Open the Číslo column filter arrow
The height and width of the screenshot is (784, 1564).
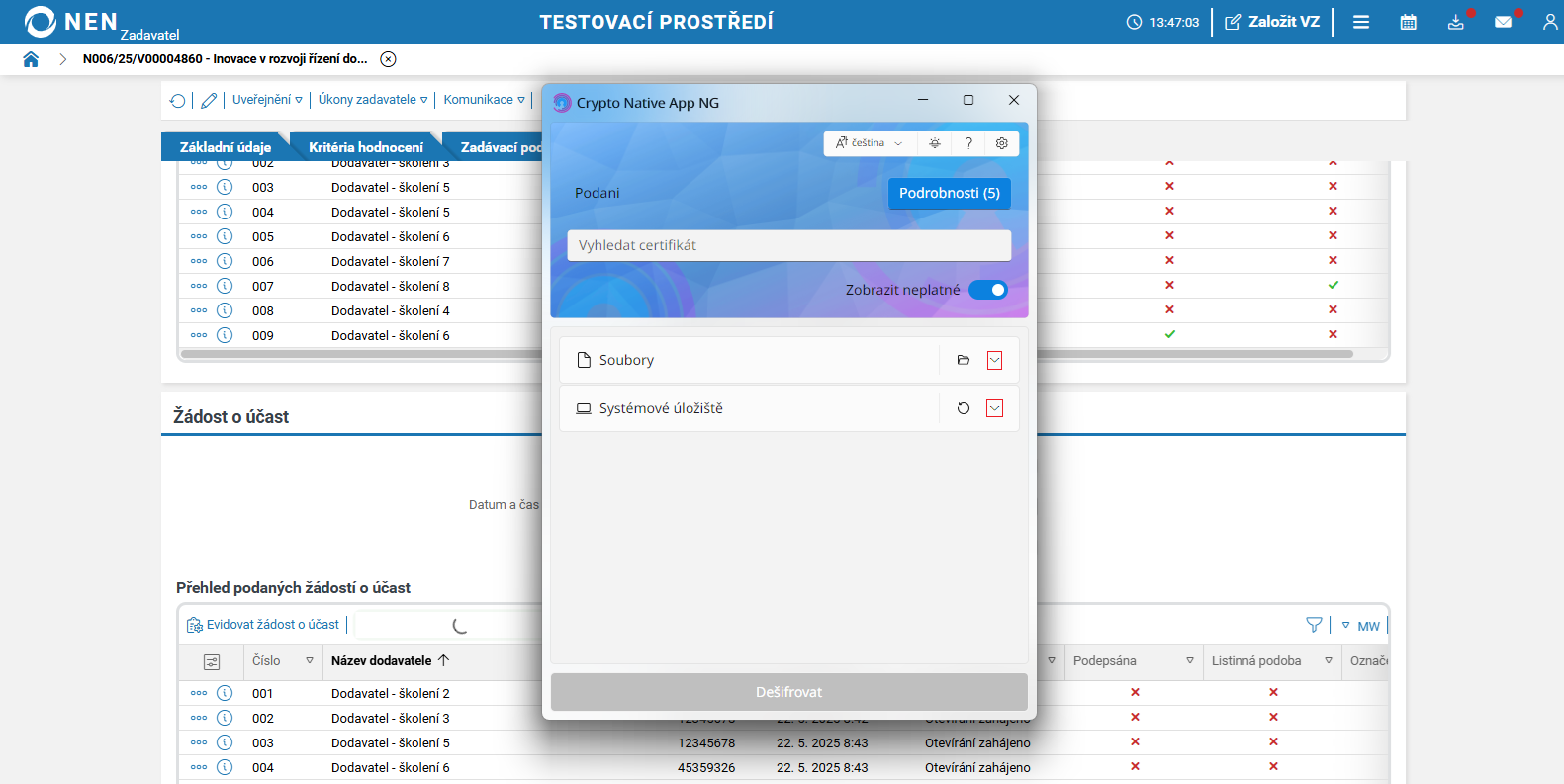pyautogui.click(x=310, y=661)
